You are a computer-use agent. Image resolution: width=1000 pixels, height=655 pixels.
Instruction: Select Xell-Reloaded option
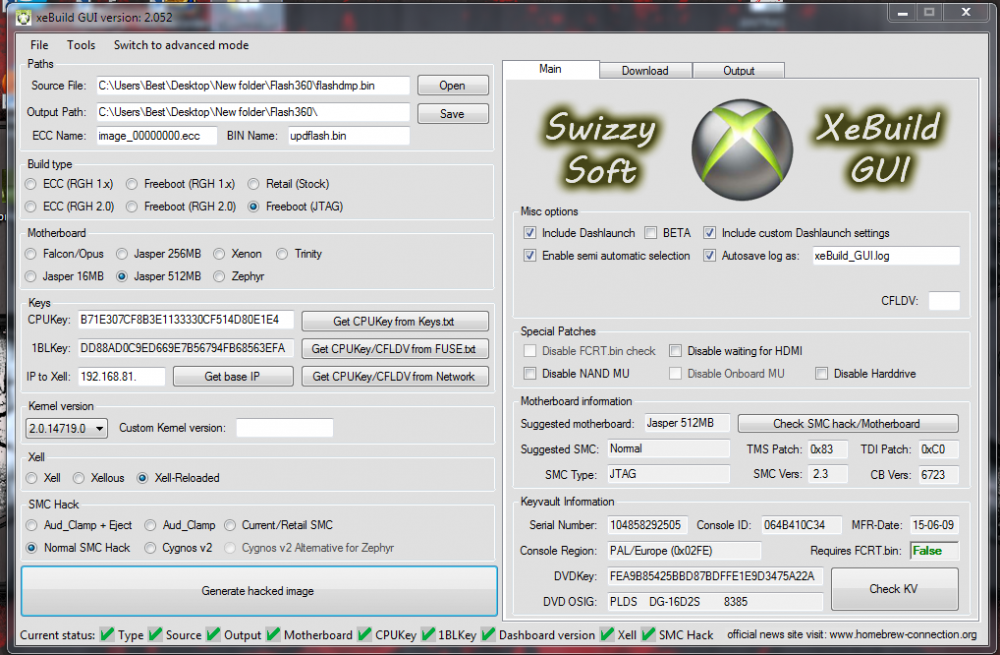(179, 478)
